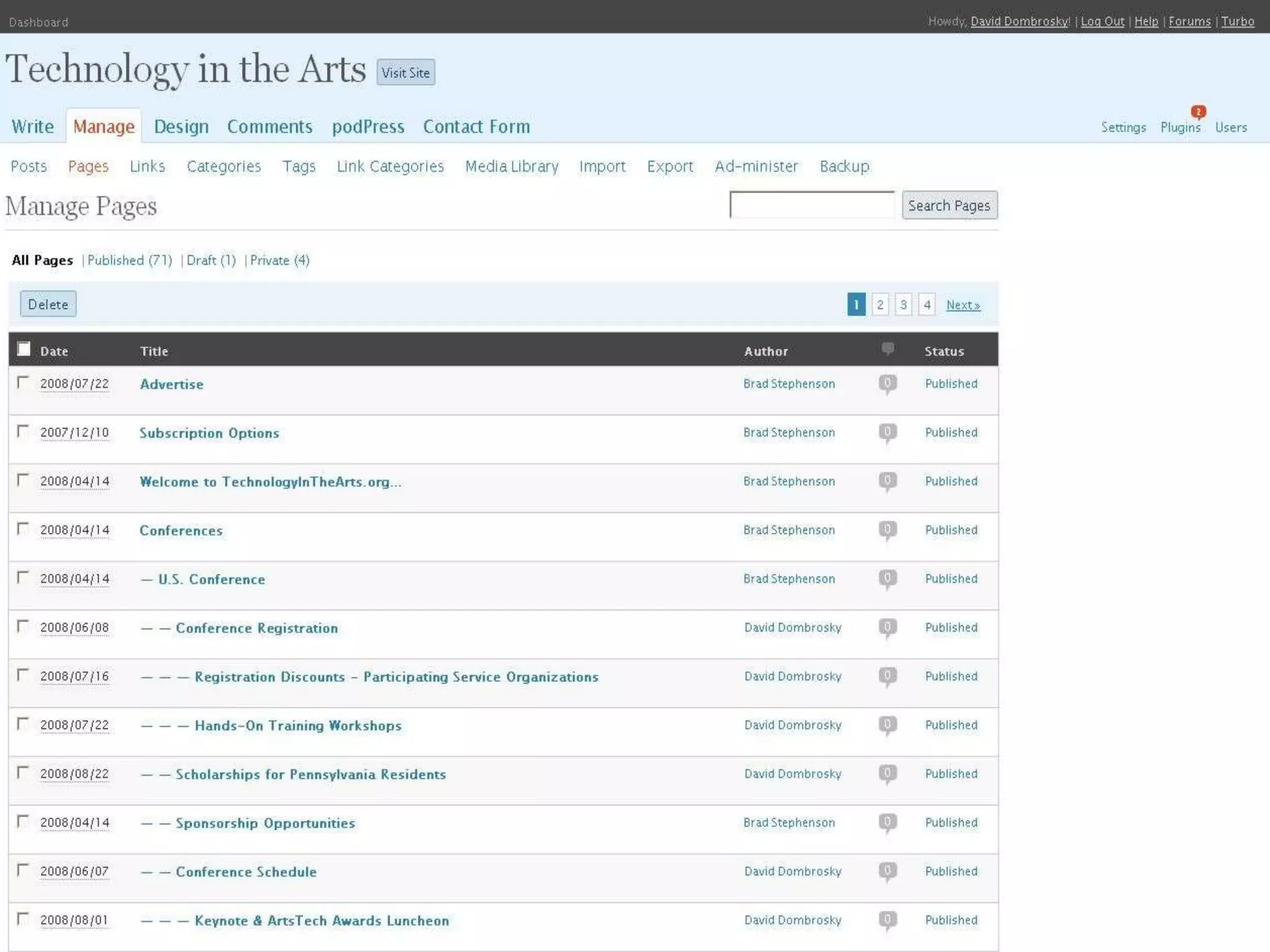This screenshot has width=1270, height=952.
Task: Go to the podPress tab
Action: point(368,126)
